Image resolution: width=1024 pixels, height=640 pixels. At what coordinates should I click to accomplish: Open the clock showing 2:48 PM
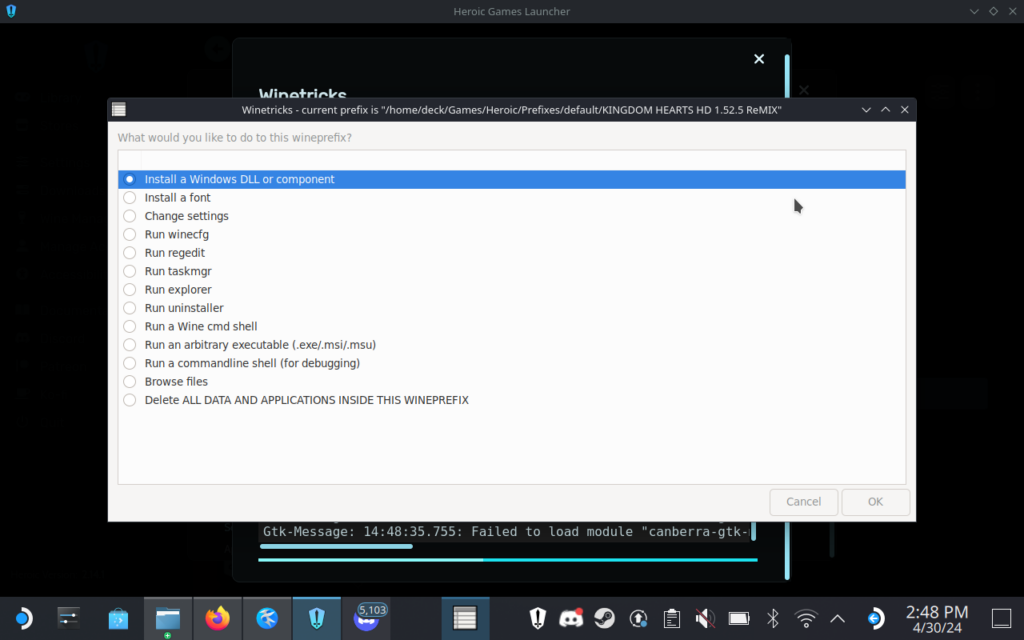[x=936, y=619]
